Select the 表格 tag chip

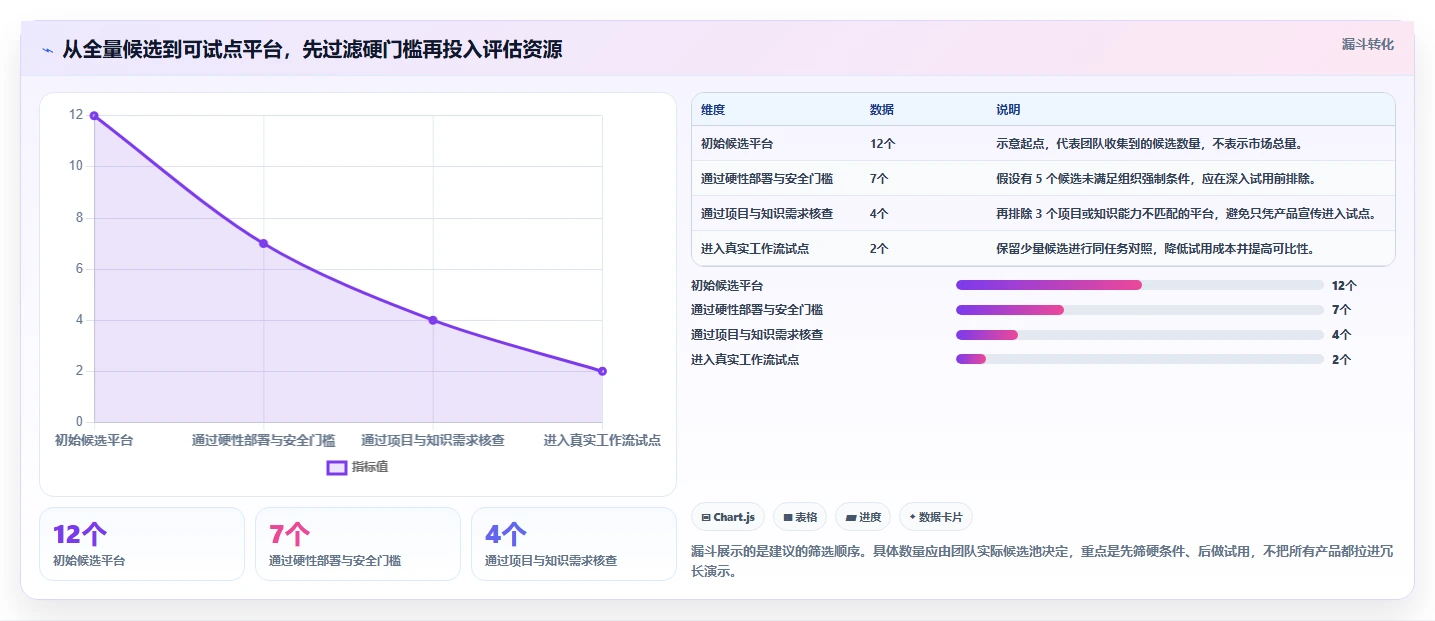(800, 517)
